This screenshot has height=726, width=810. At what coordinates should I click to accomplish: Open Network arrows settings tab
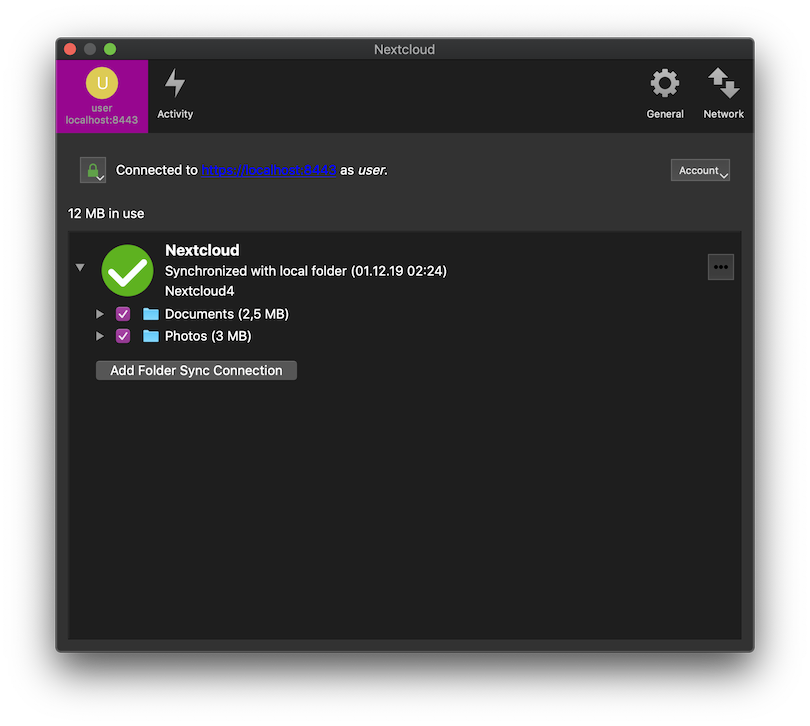723,95
